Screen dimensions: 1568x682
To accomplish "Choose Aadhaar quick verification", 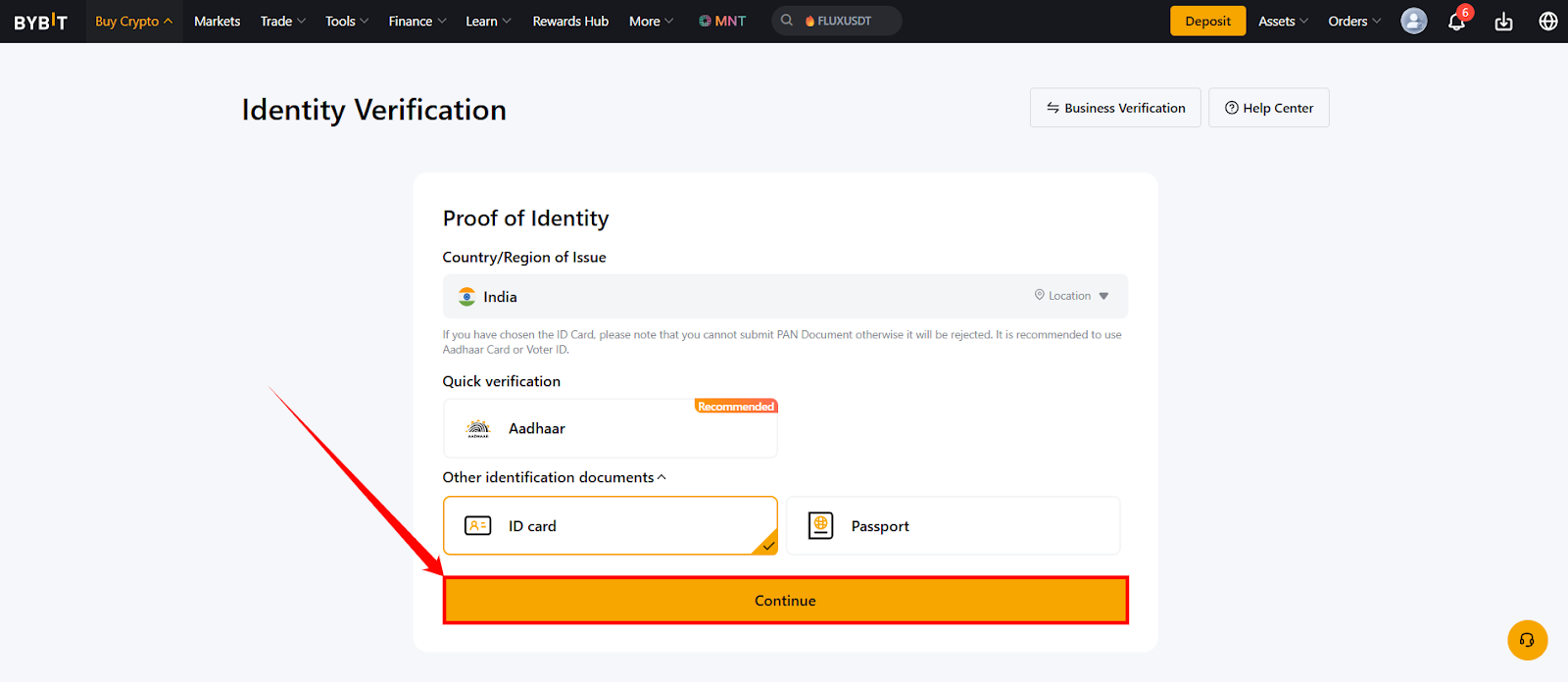I will [611, 428].
